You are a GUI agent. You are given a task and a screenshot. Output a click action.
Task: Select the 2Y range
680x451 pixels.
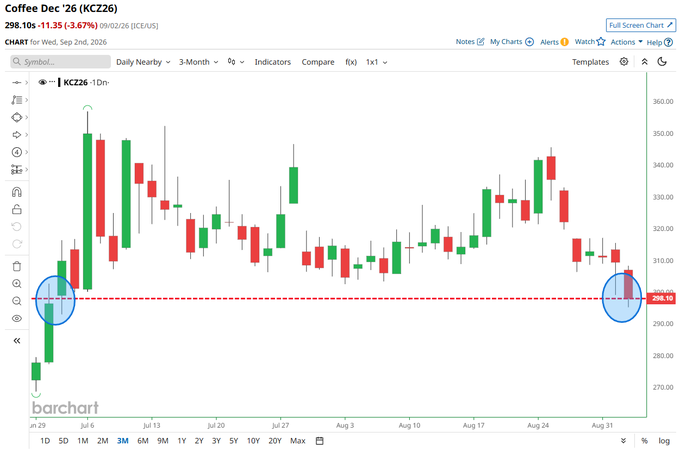pos(199,441)
